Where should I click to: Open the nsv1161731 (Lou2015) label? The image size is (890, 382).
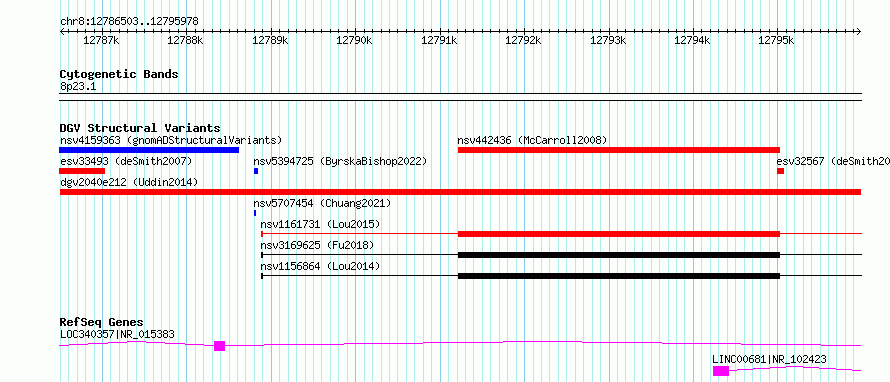[321, 224]
